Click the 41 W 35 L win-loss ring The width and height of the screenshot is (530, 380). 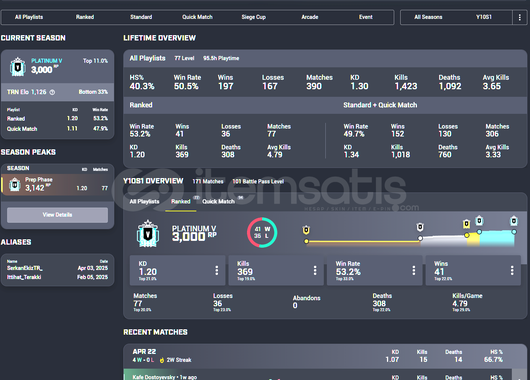[262, 233]
